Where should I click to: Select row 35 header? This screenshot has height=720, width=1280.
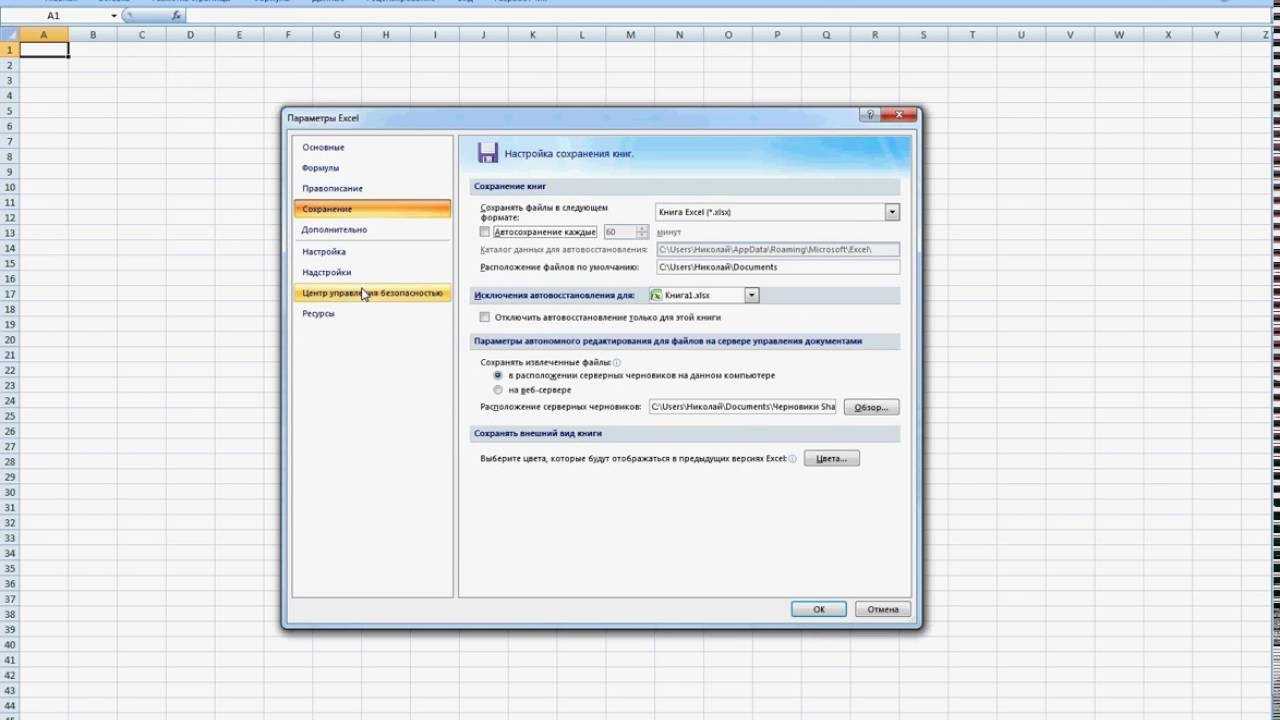click(x=10, y=569)
